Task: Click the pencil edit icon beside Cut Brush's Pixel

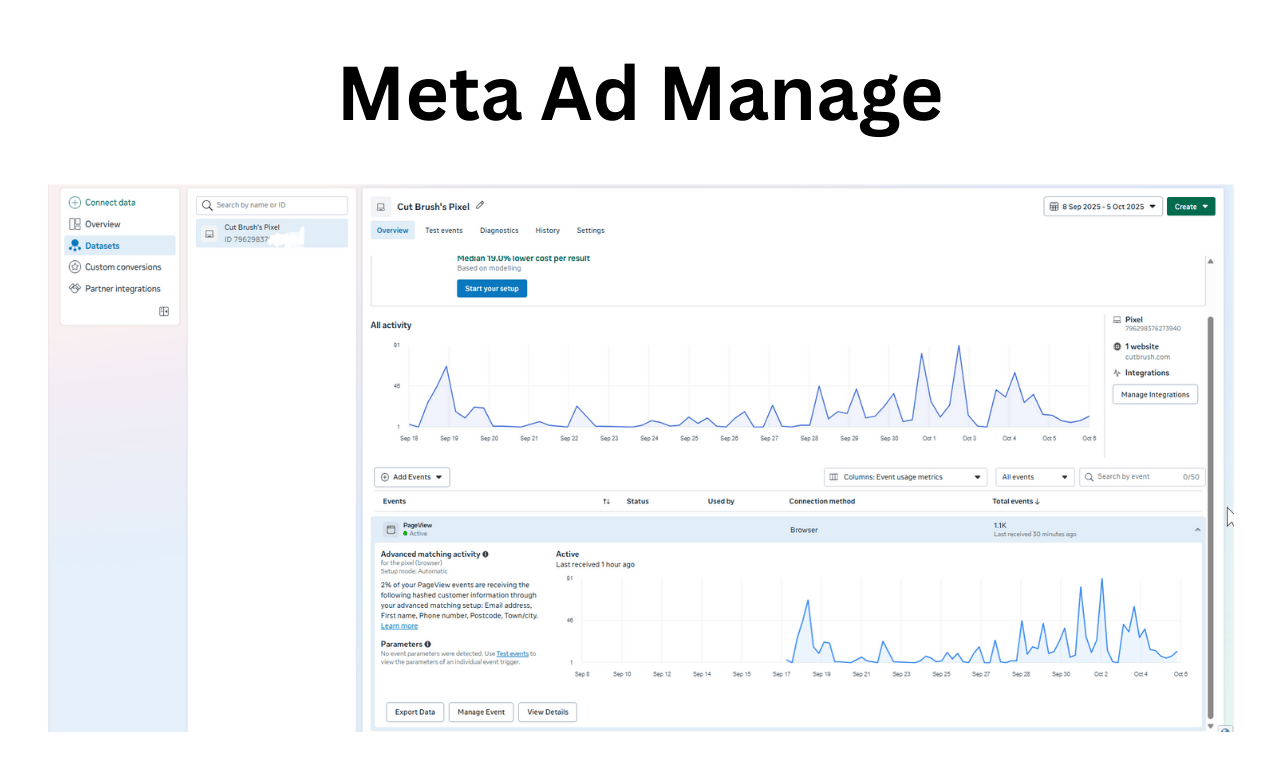Action: [480, 206]
